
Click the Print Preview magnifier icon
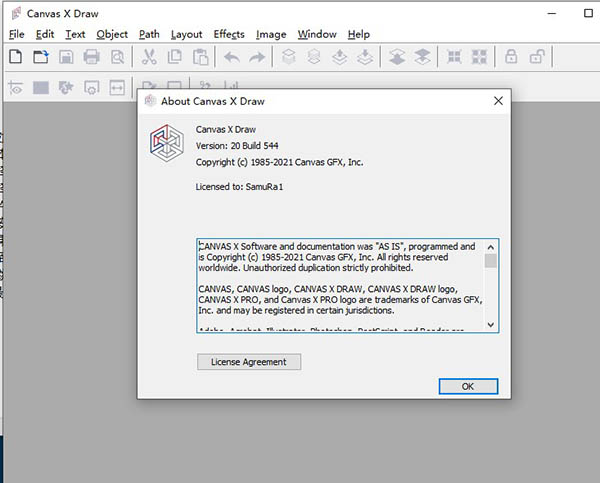(x=117, y=57)
